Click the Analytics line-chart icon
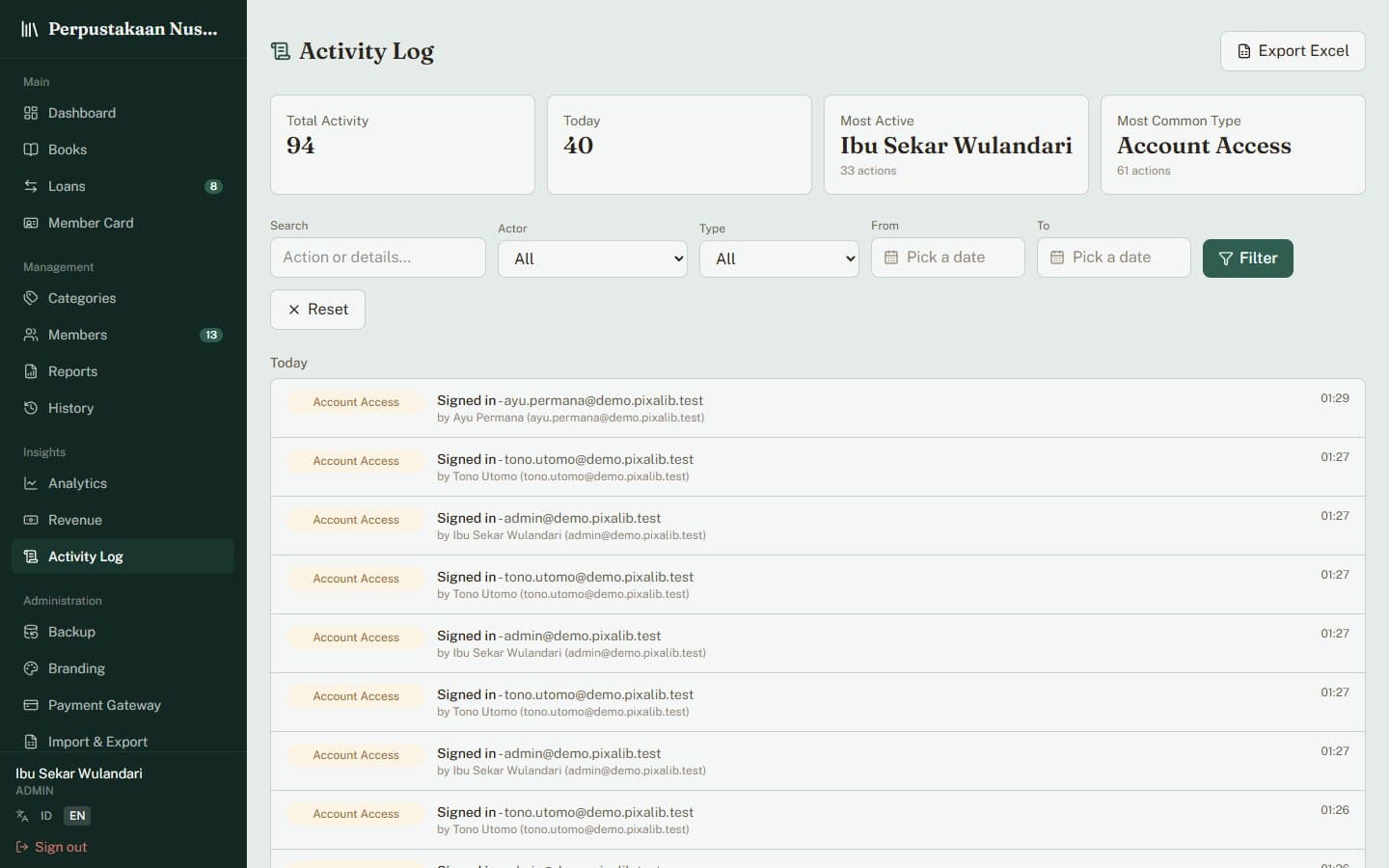 [x=31, y=483]
